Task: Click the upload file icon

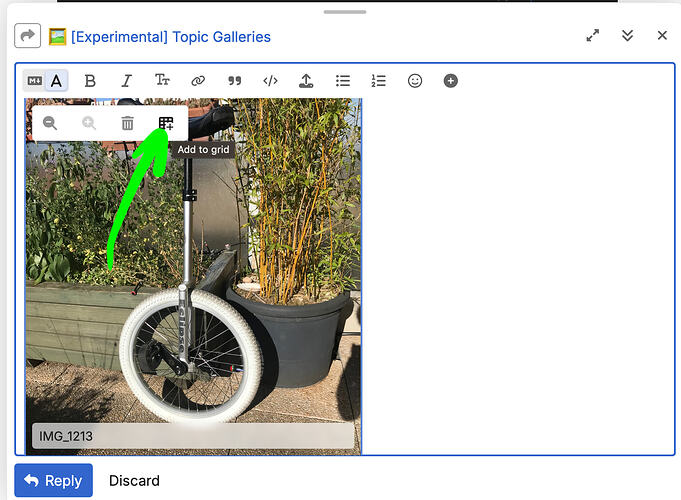Action: tap(306, 81)
